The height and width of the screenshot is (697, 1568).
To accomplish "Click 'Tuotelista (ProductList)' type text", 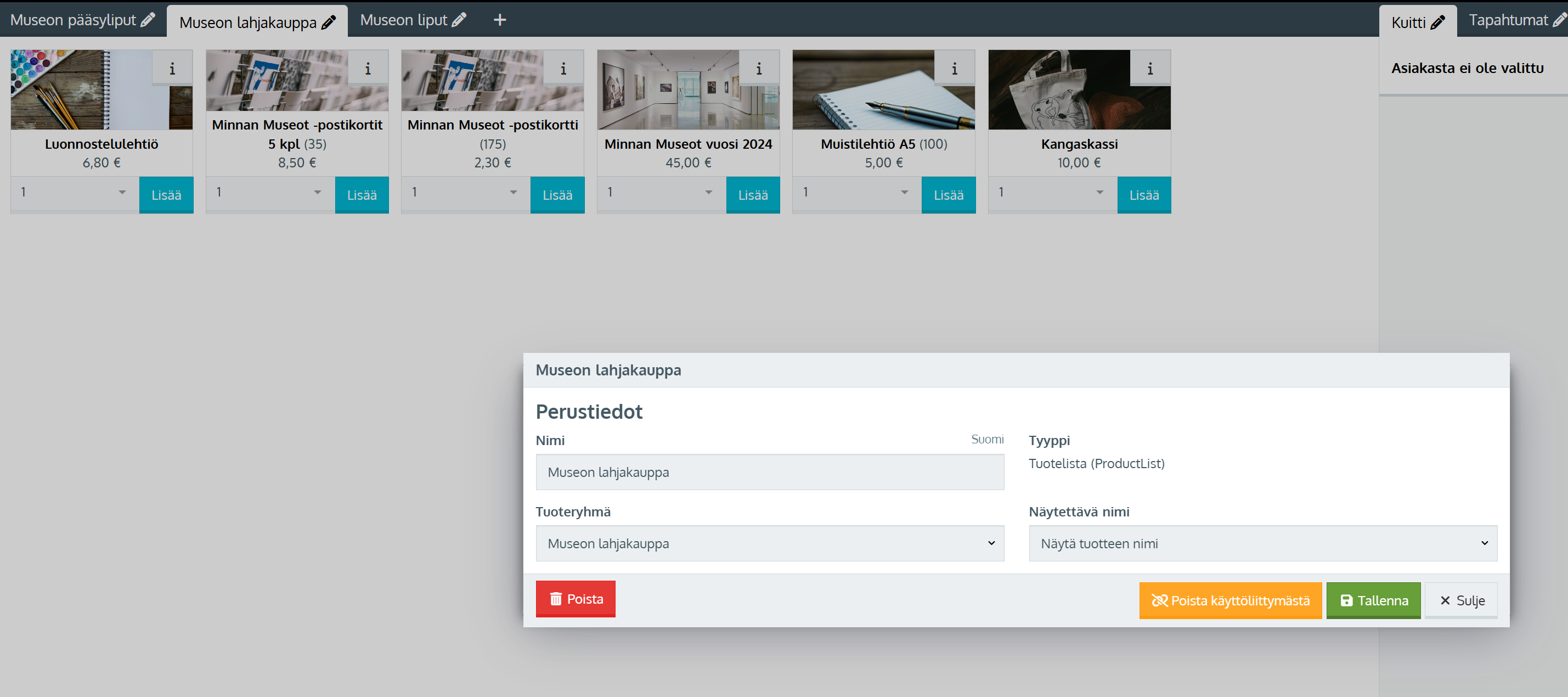I will coord(1096,464).
